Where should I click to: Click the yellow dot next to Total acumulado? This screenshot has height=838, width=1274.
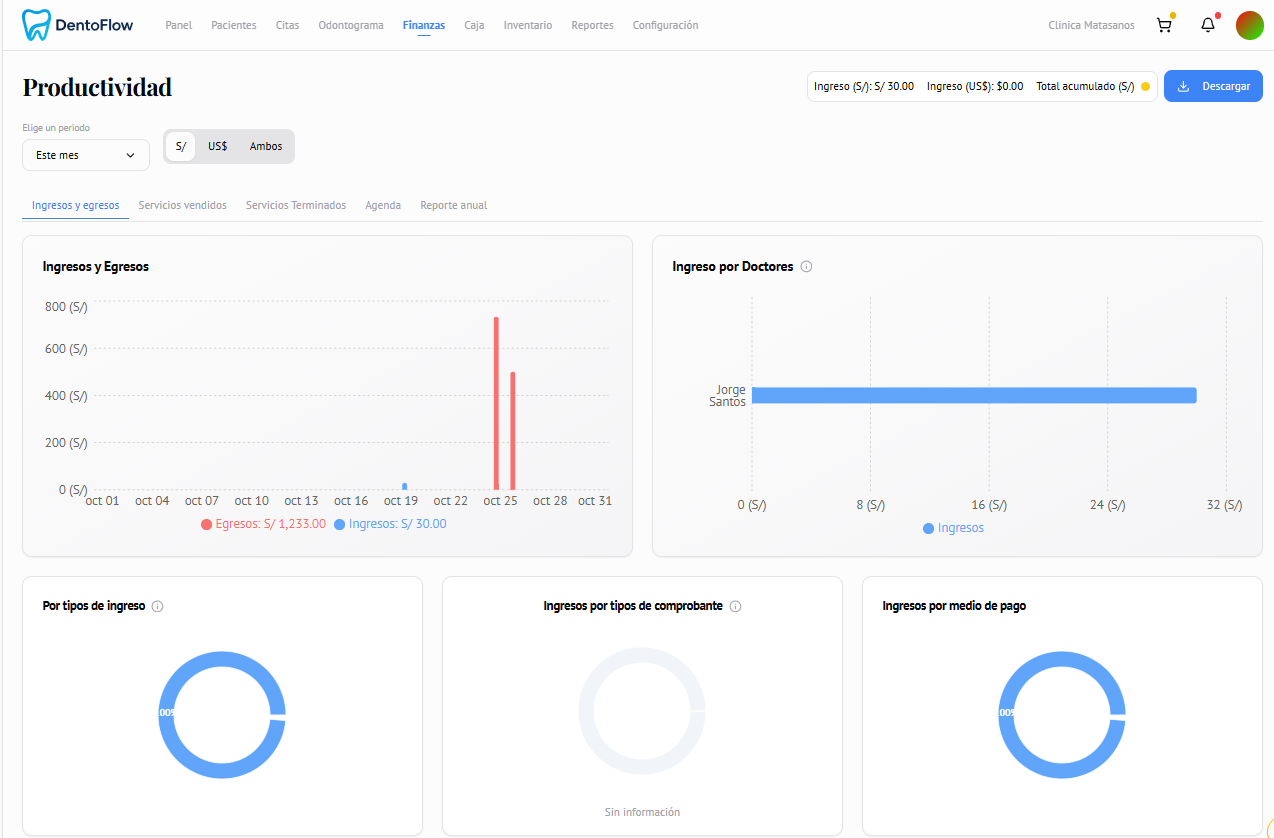tap(1144, 86)
